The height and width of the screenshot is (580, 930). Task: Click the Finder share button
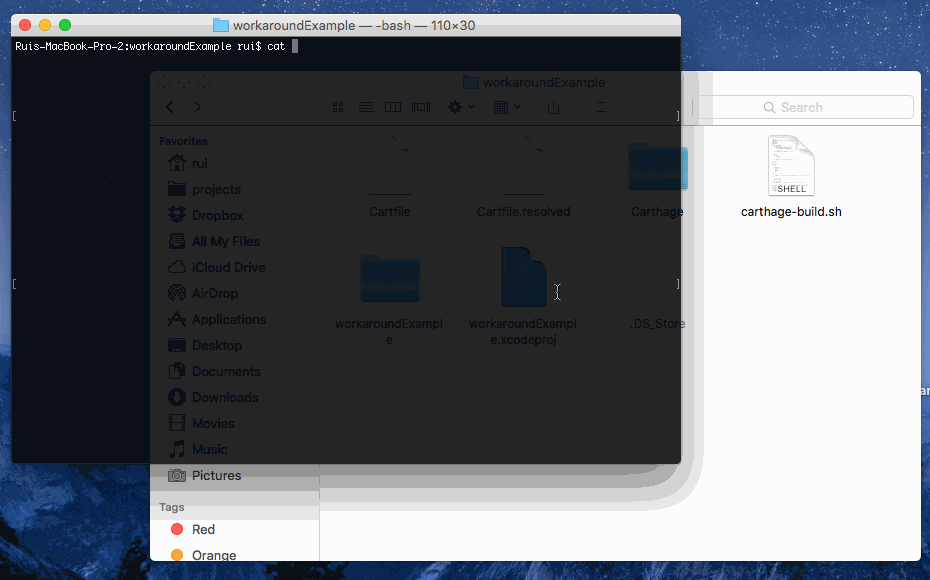(553, 107)
